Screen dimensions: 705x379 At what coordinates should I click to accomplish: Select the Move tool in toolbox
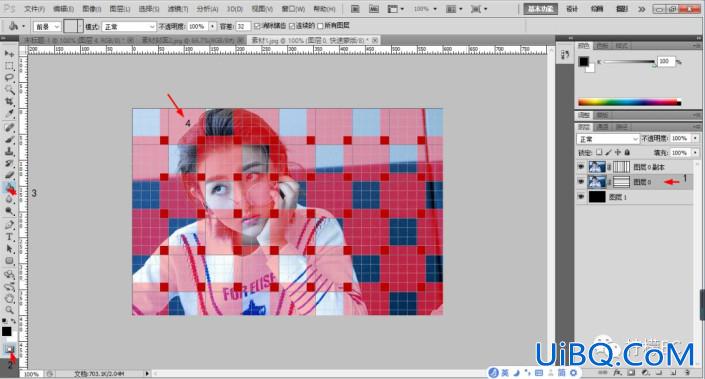[x=9, y=54]
